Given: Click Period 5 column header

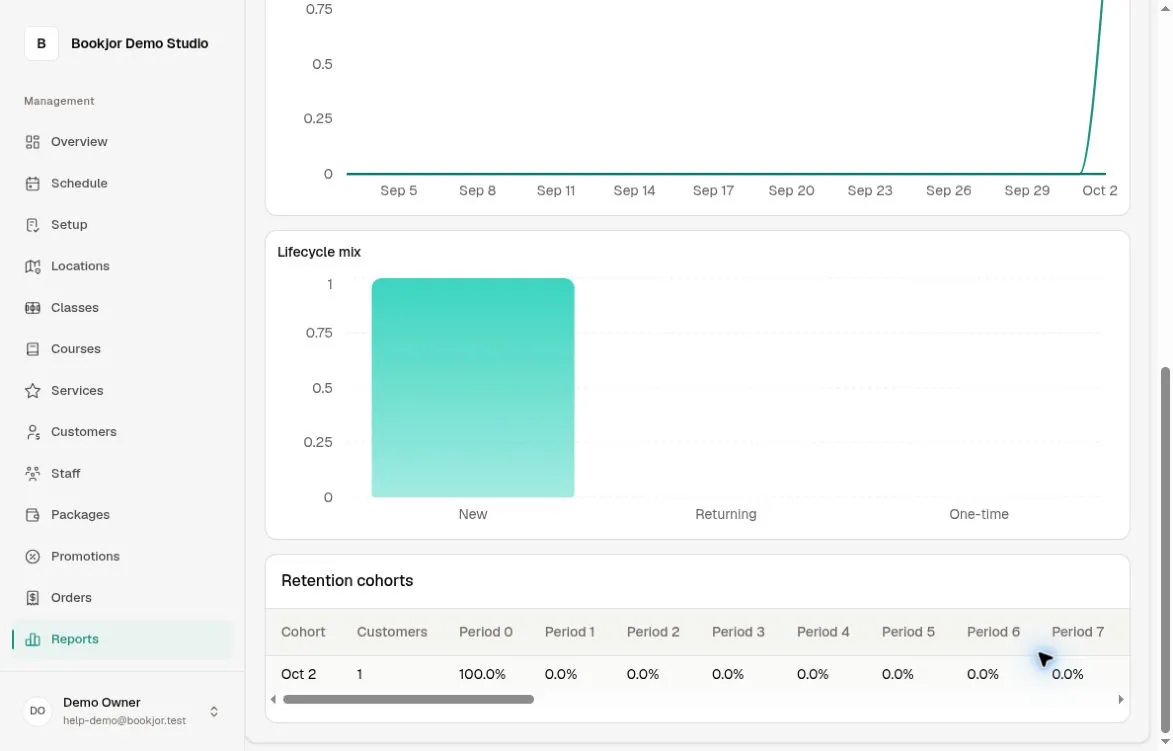Looking at the screenshot, I should coord(908,632).
